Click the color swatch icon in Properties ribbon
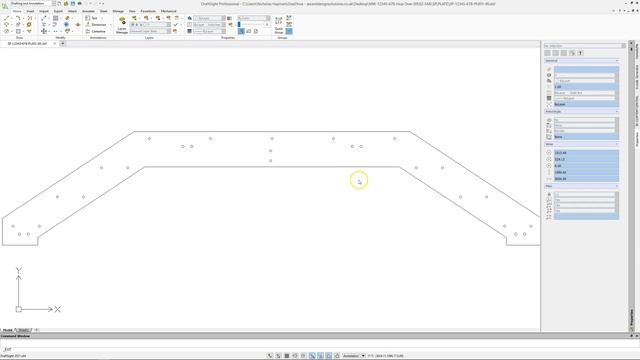 coord(229,18)
